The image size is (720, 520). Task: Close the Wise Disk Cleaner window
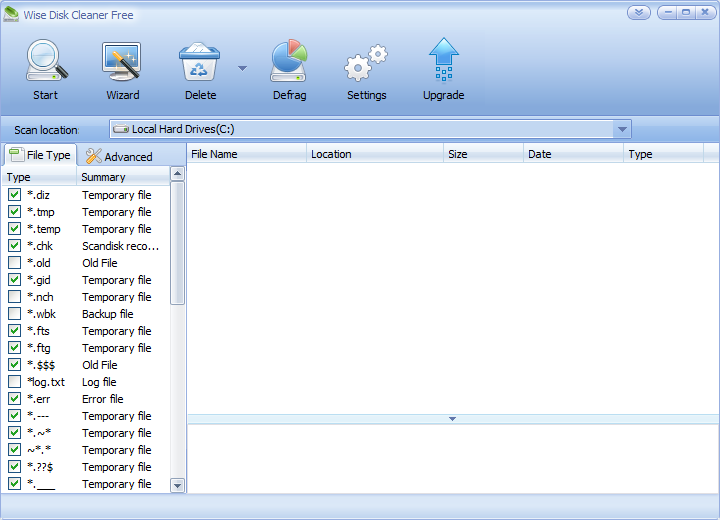pos(705,12)
